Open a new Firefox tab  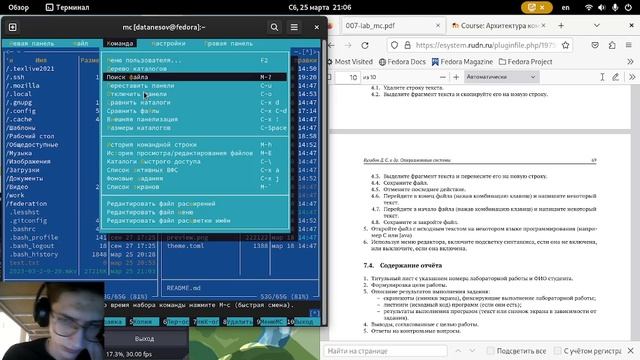pyautogui.click(x=561, y=26)
